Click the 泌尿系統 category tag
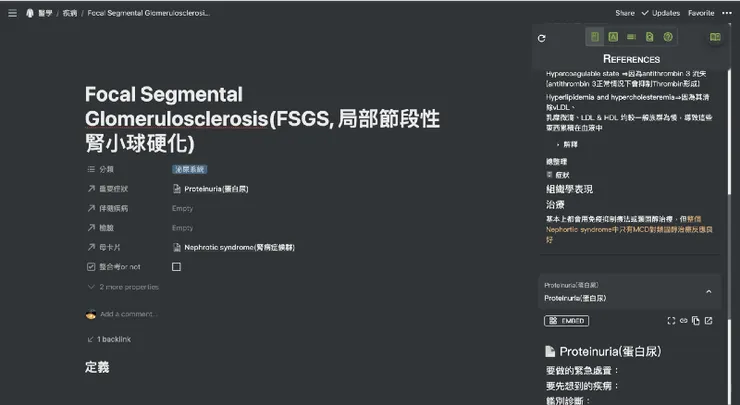 (189, 169)
